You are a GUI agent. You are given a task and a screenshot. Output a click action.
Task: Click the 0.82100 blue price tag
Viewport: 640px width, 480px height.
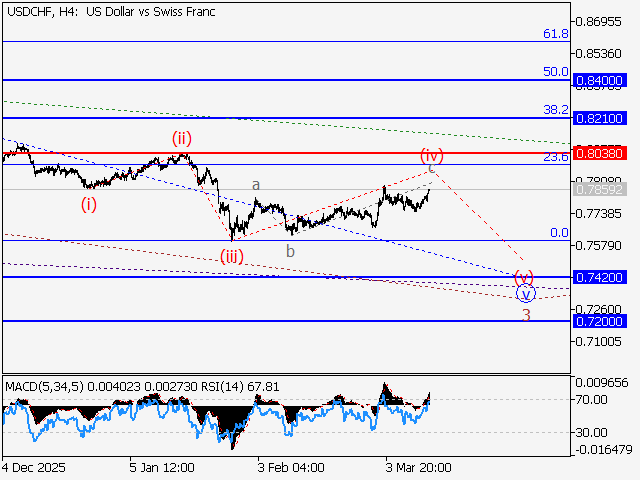pos(600,118)
